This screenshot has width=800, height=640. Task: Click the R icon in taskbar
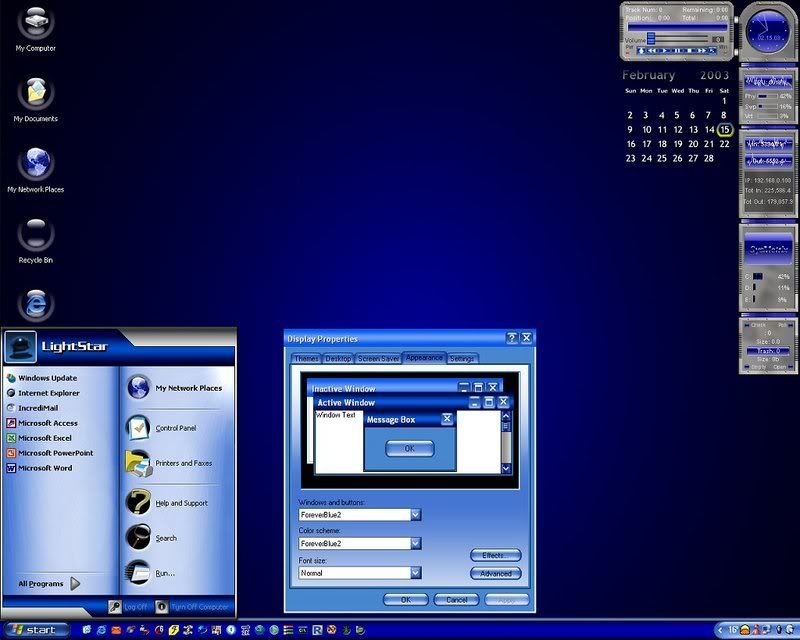[x=317, y=630]
